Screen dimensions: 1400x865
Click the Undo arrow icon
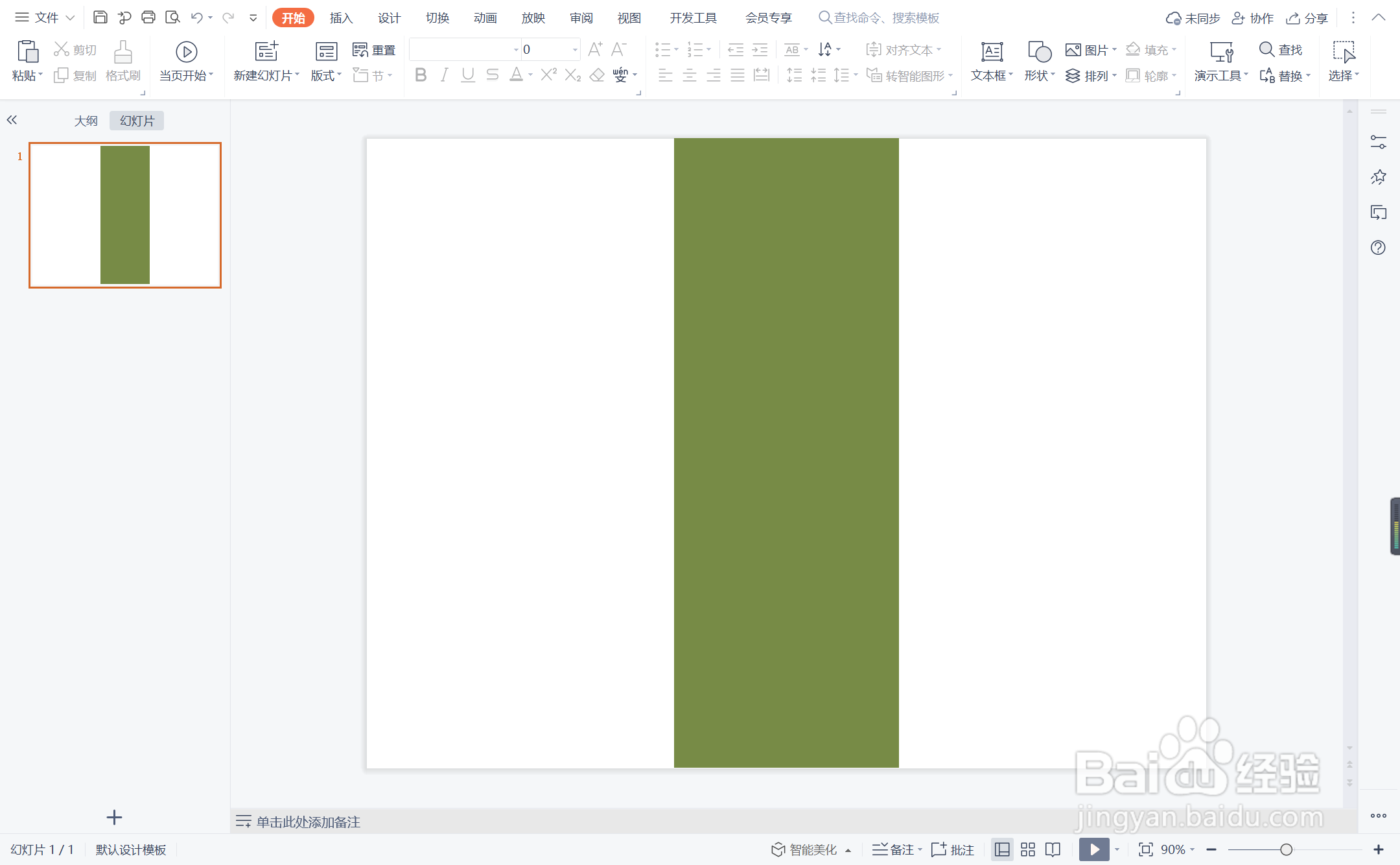(x=197, y=18)
